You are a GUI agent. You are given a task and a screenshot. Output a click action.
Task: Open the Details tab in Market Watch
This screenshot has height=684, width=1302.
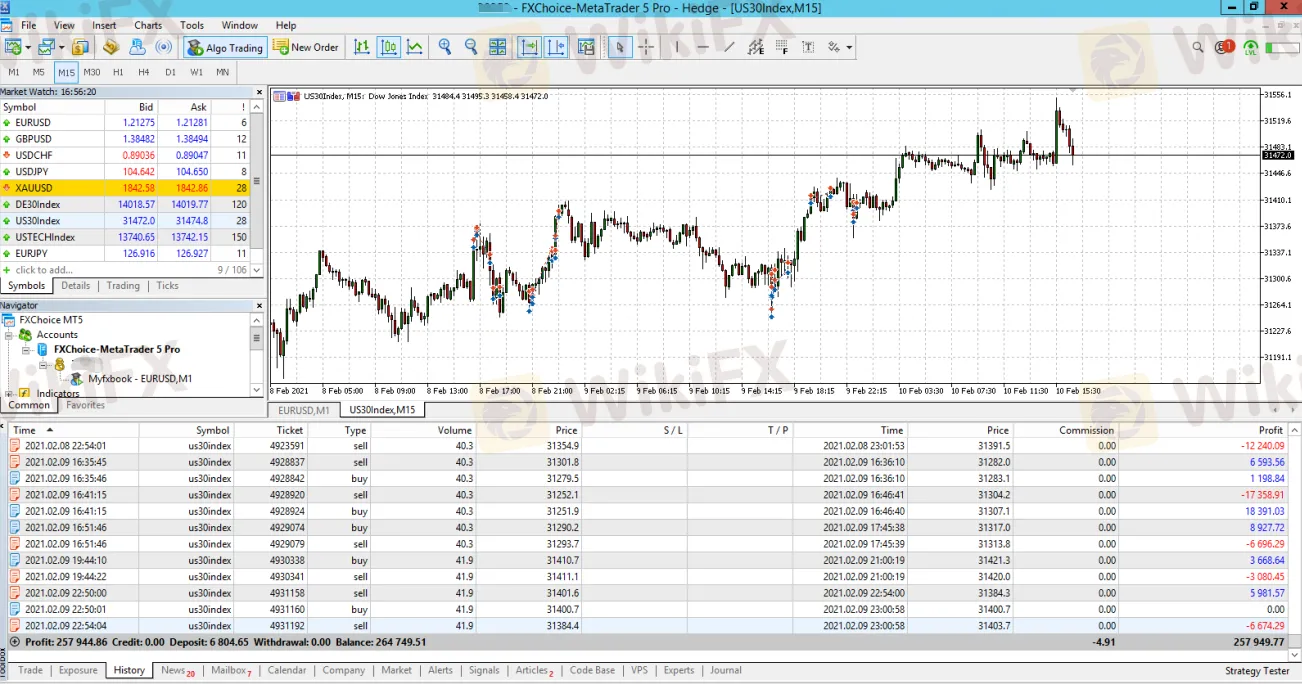tap(76, 286)
